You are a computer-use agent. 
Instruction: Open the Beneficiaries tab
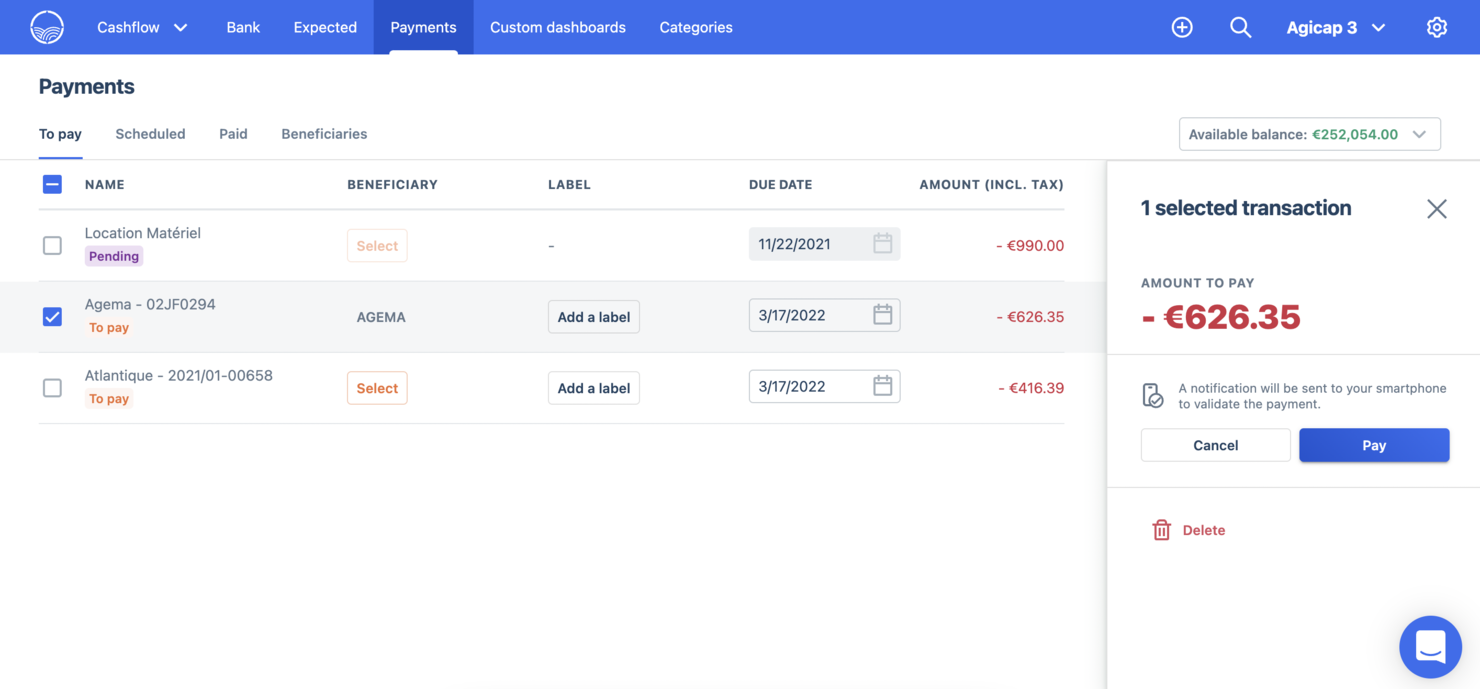click(x=324, y=133)
